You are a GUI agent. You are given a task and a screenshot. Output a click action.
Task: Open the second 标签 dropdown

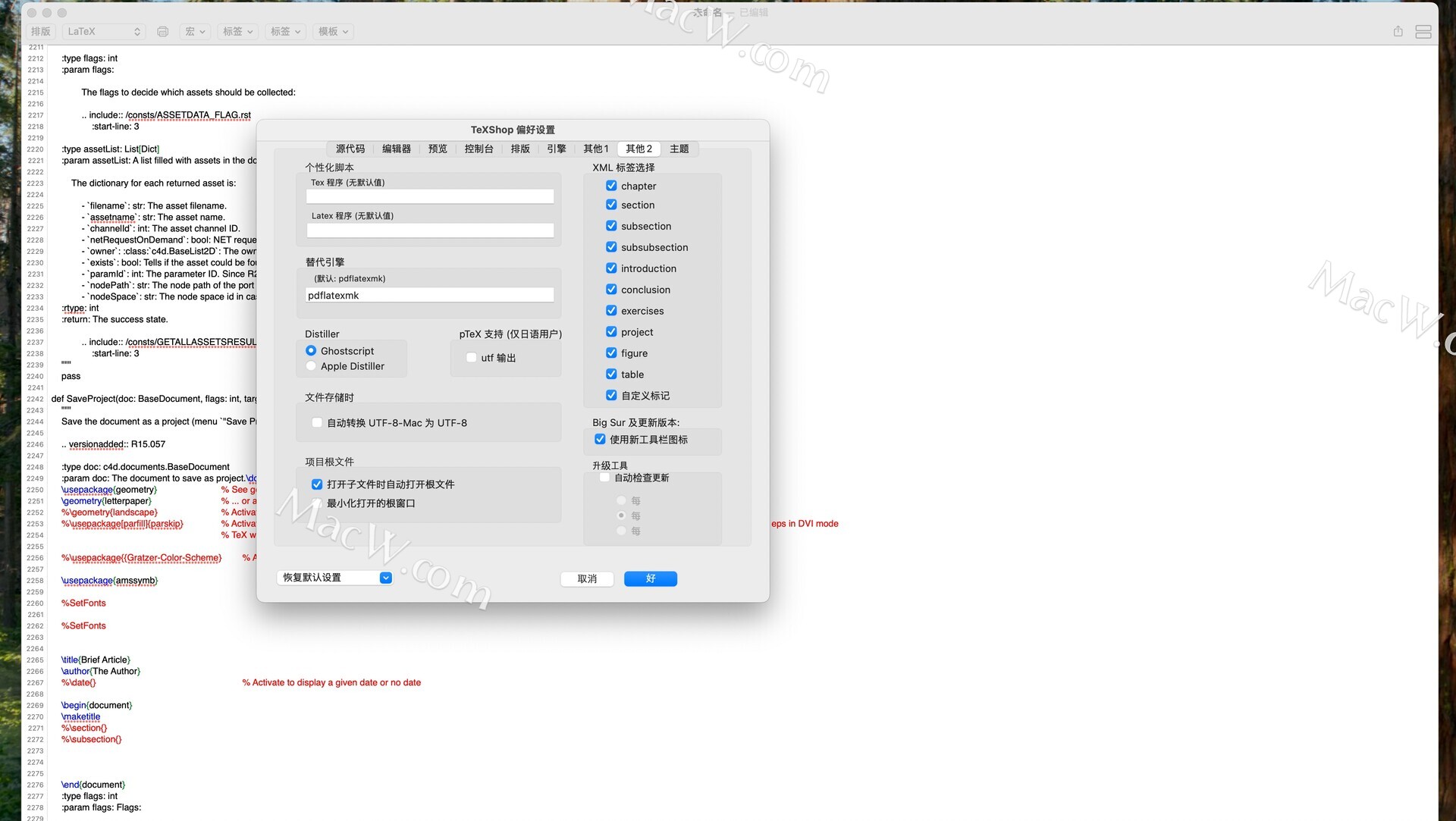point(285,32)
